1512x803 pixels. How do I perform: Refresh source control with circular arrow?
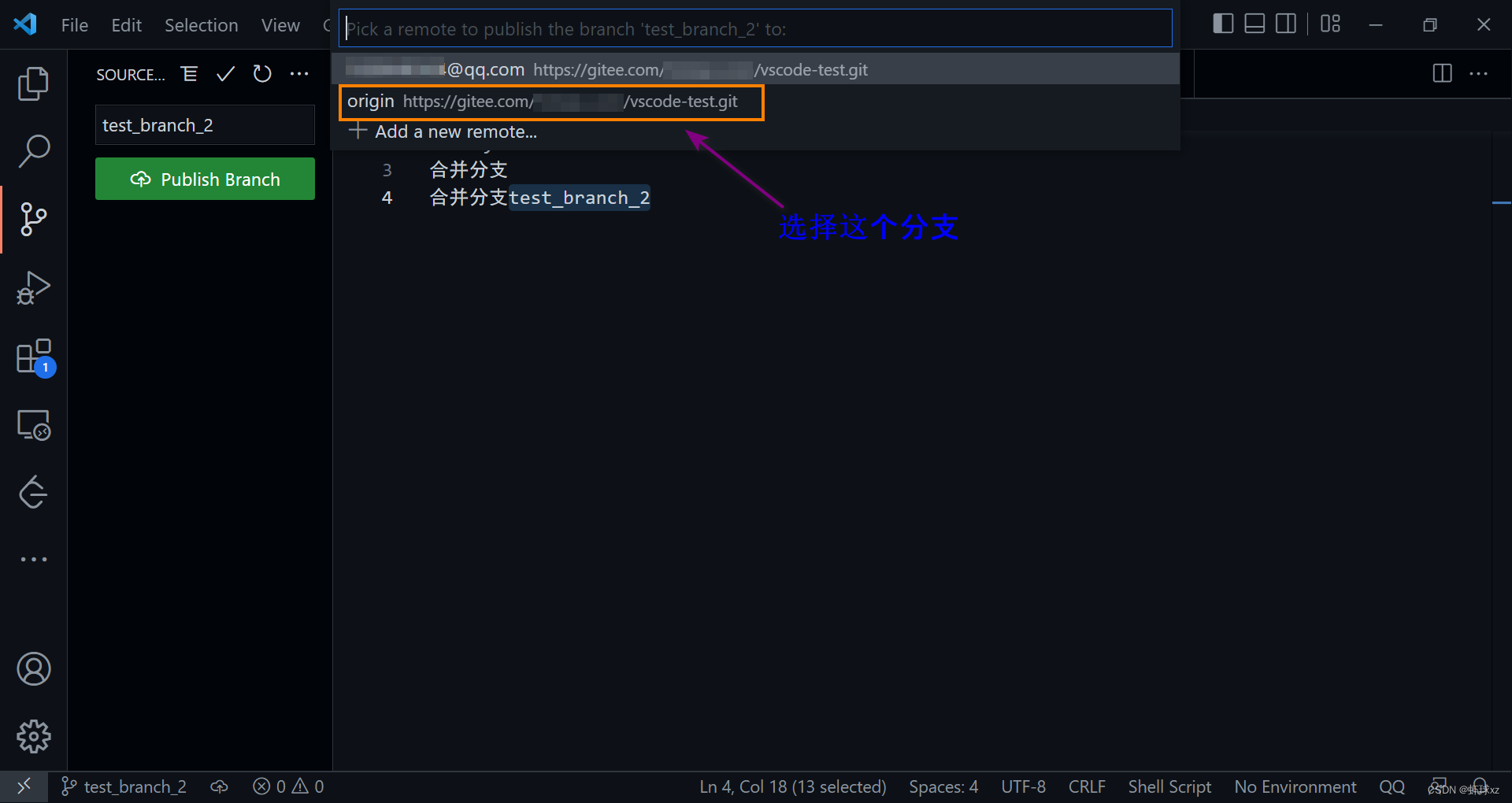(262, 74)
